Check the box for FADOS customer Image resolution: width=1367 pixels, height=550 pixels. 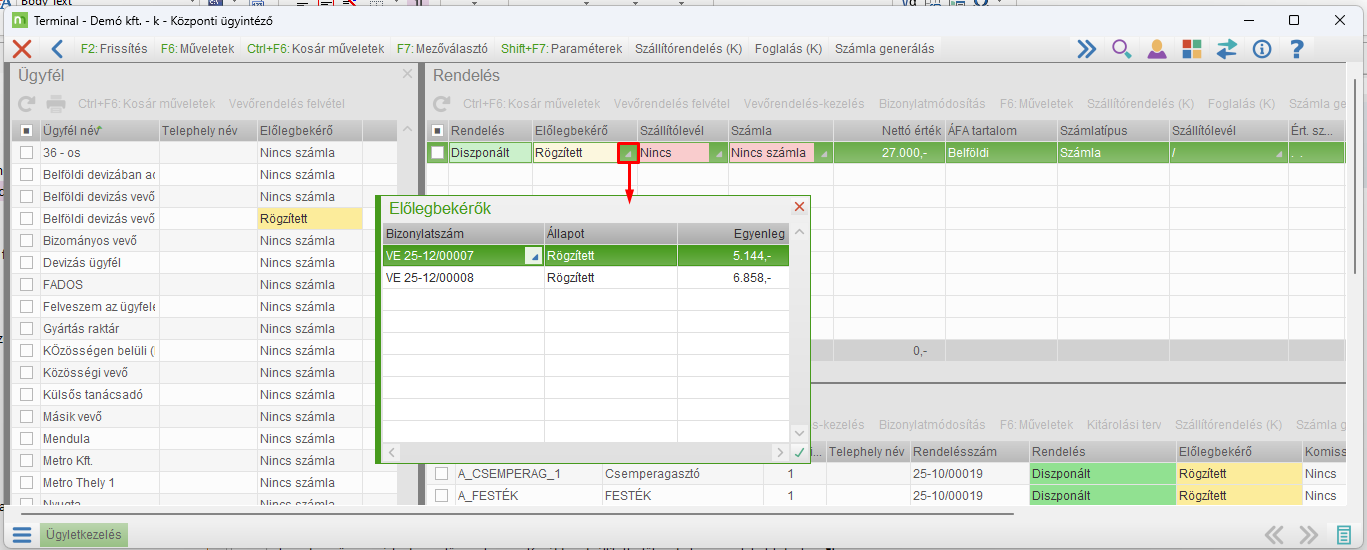click(x=27, y=285)
